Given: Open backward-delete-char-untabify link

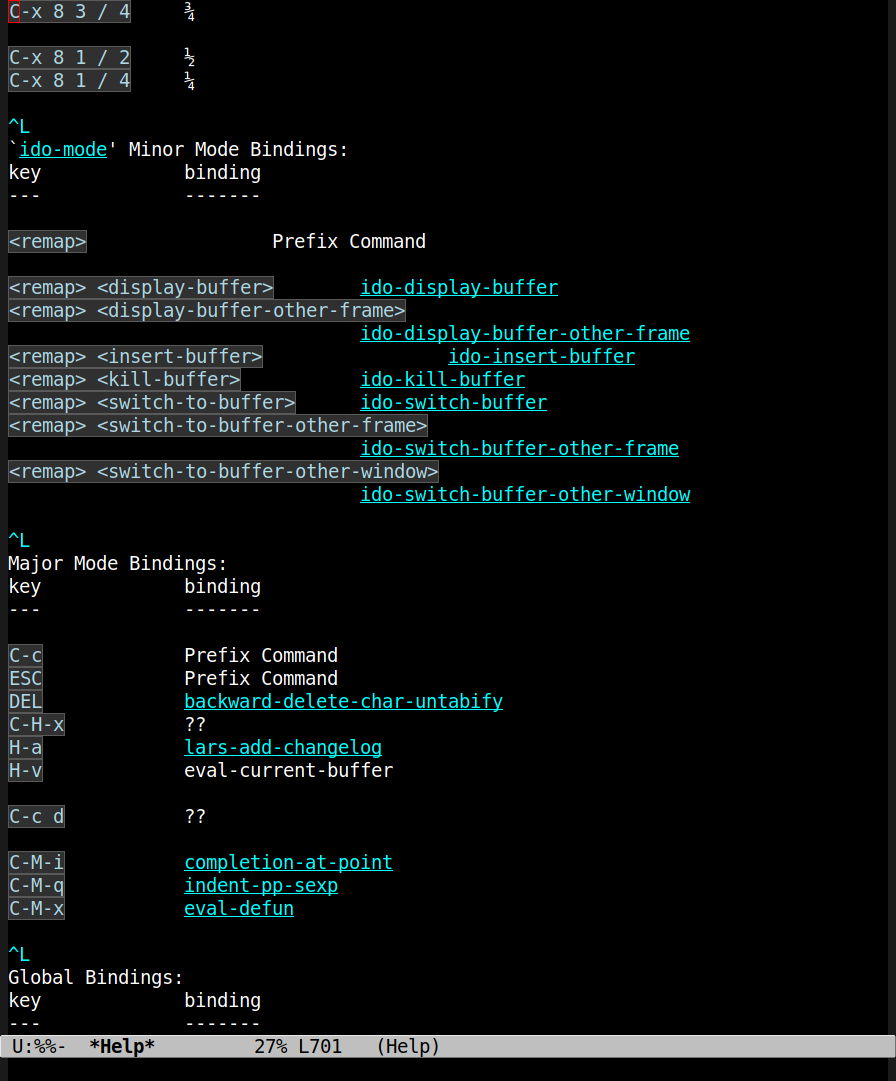Looking at the screenshot, I should pos(343,701).
